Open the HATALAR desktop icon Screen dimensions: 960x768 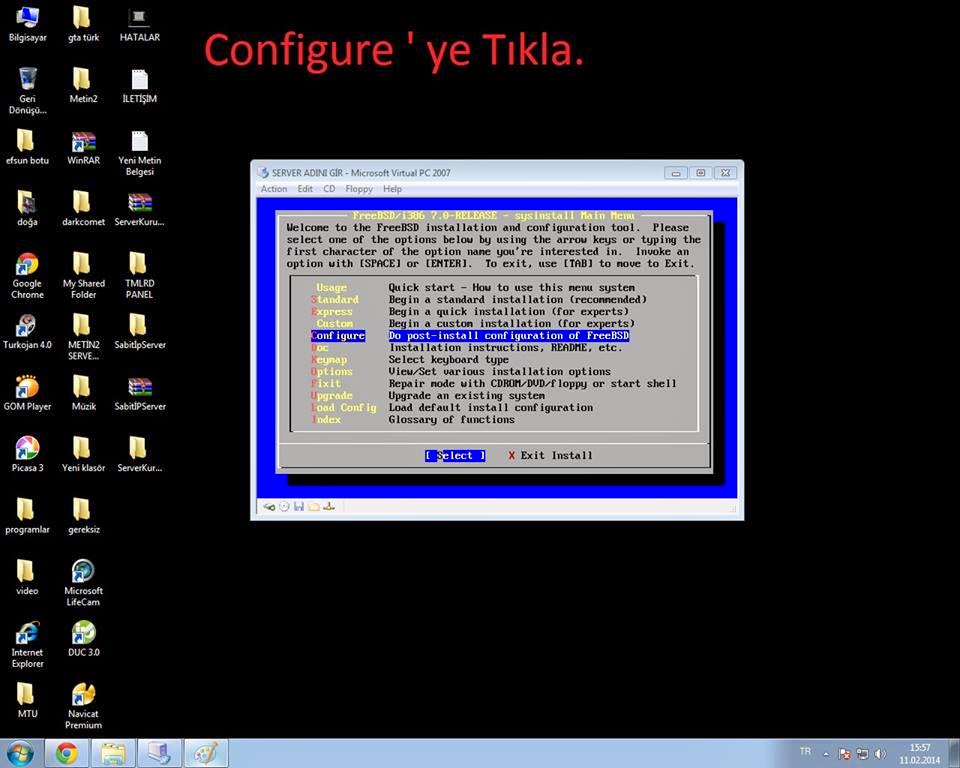[x=140, y=24]
